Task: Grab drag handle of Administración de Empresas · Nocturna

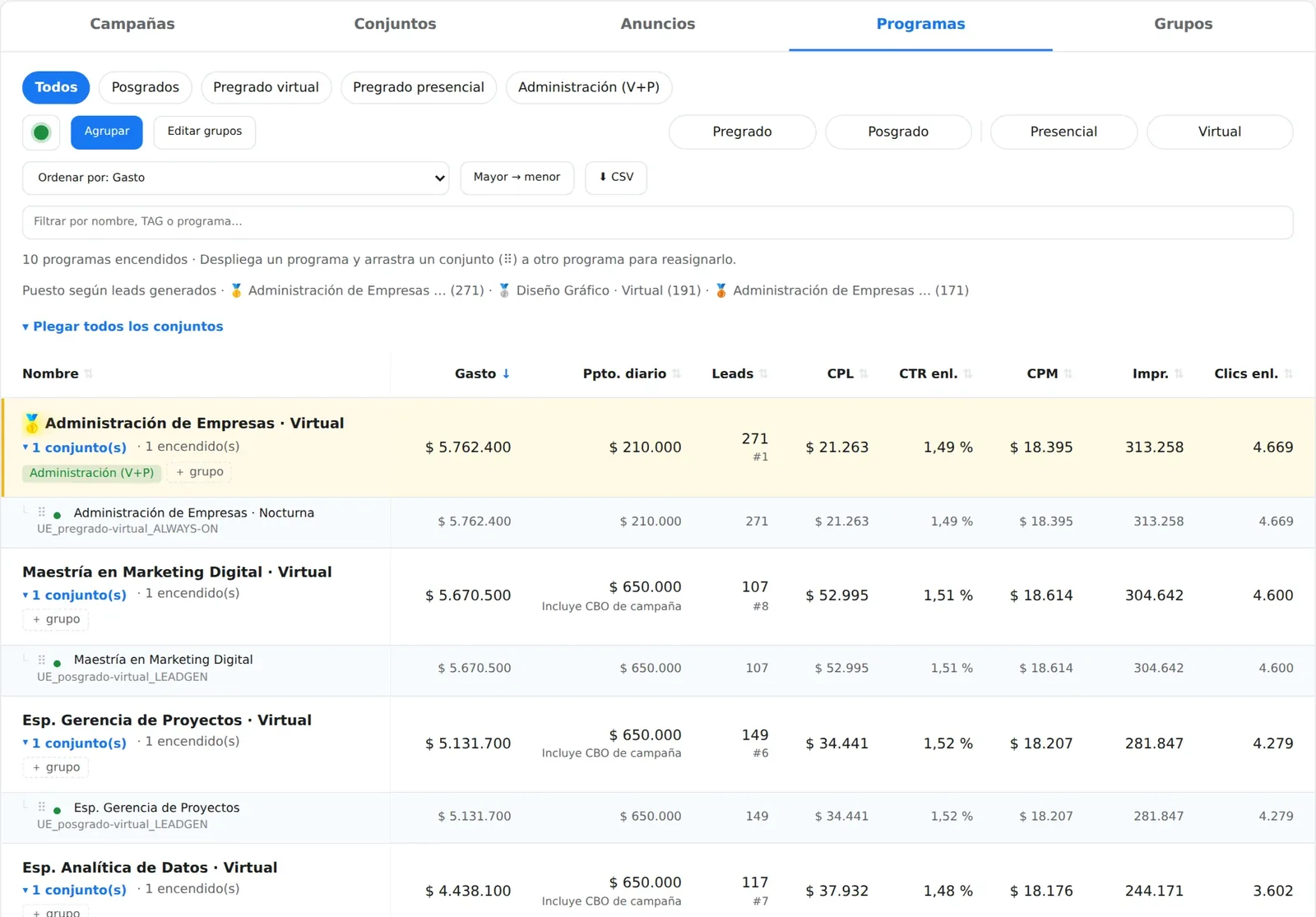Action: pyautogui.click(x=42, y=512)
